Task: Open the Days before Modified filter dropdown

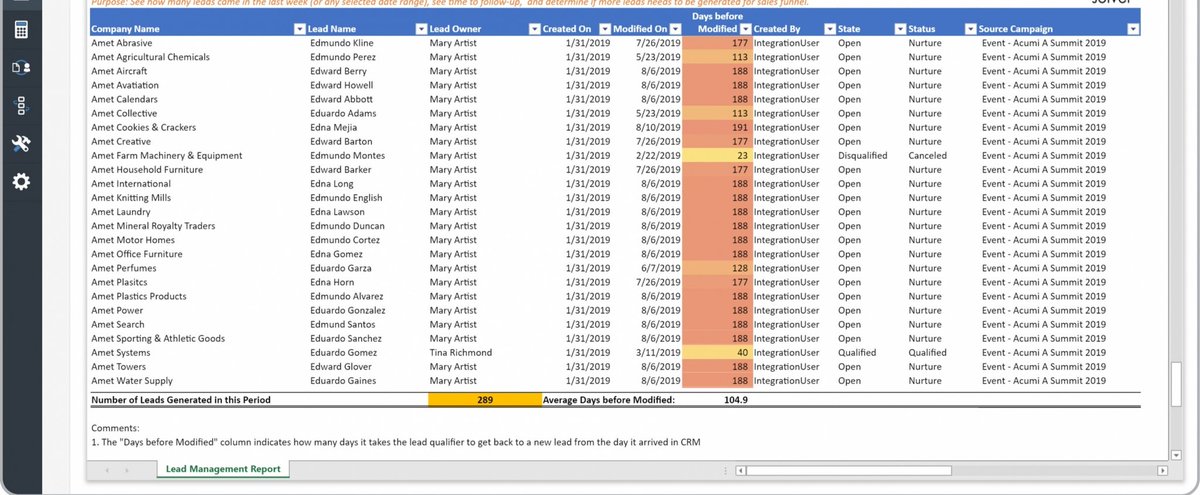Action: pyautogui.click(x=745, y=30)
